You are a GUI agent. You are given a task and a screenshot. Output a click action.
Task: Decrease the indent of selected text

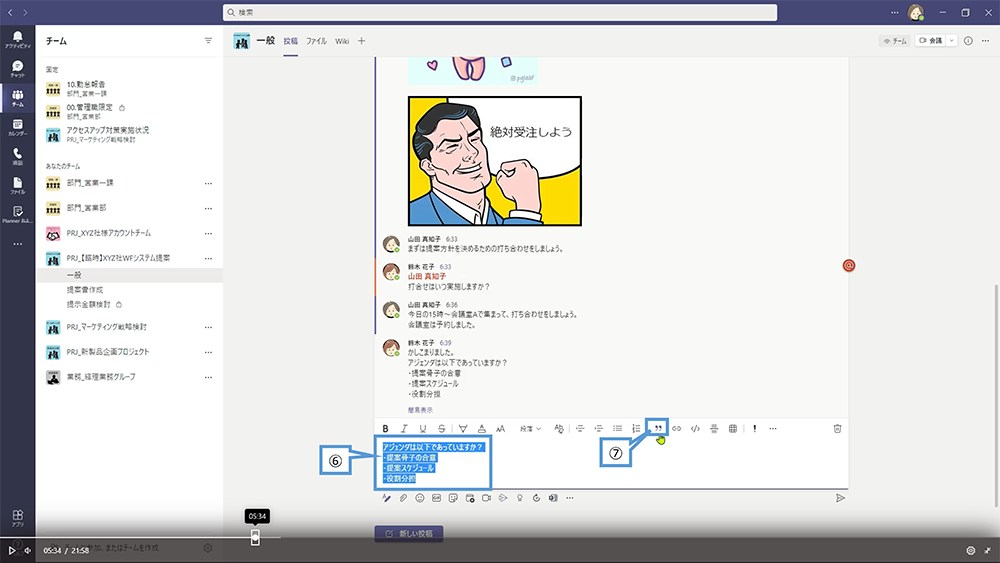pyautogui.click(x=580, y=428)
